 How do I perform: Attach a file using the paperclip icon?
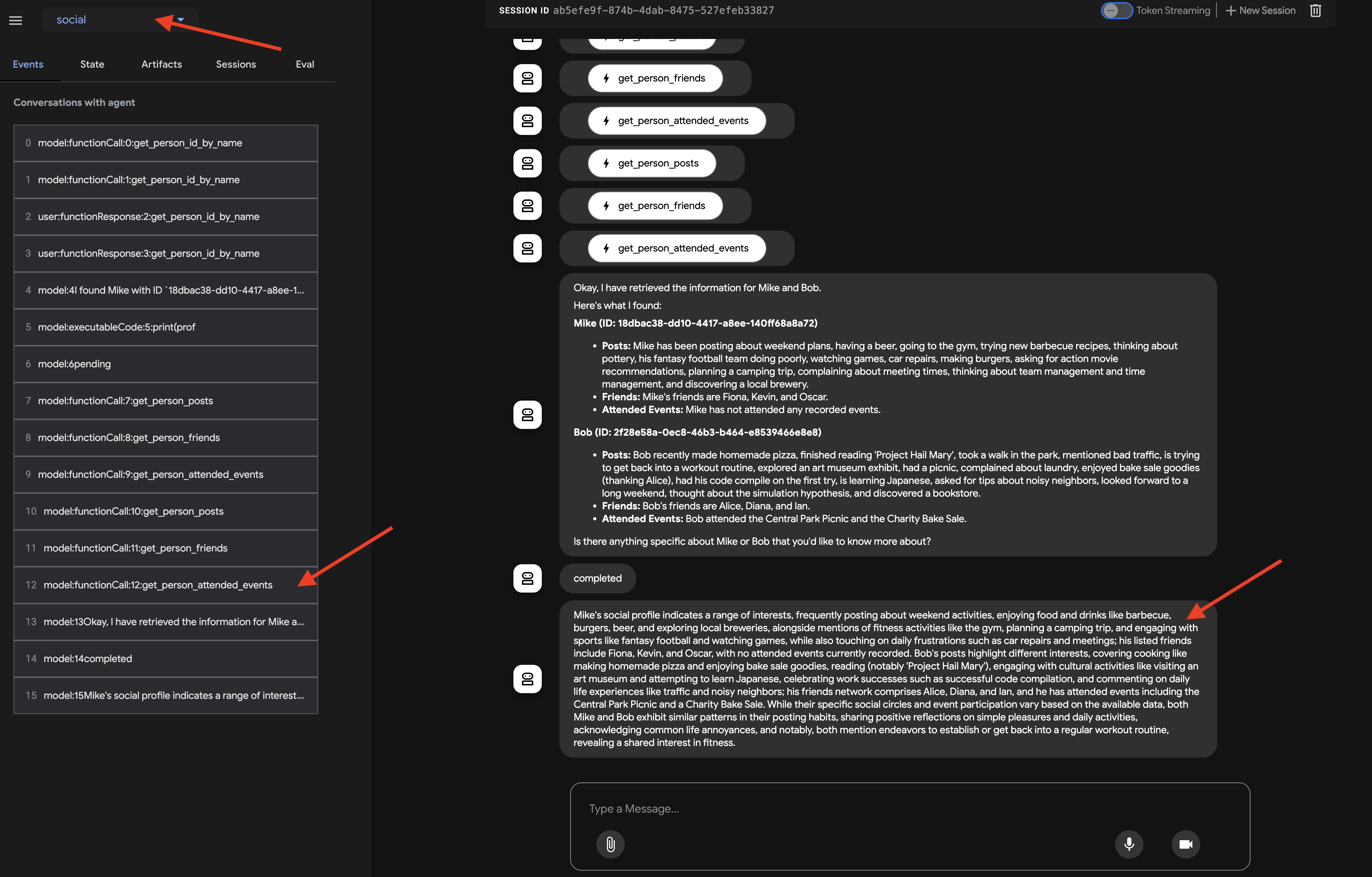pyautogui.click(x=610, y=844)
